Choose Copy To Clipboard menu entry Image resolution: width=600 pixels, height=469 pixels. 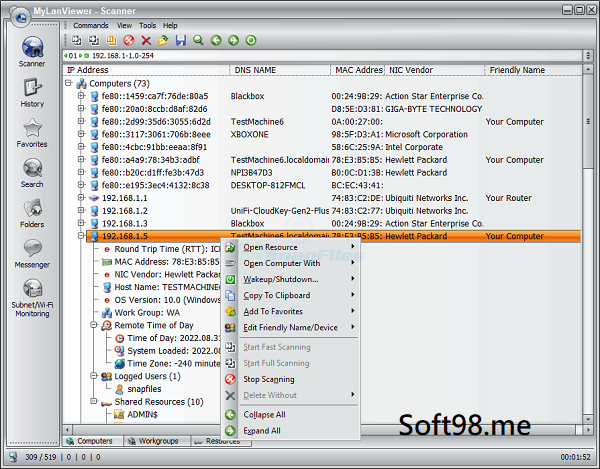290,295
